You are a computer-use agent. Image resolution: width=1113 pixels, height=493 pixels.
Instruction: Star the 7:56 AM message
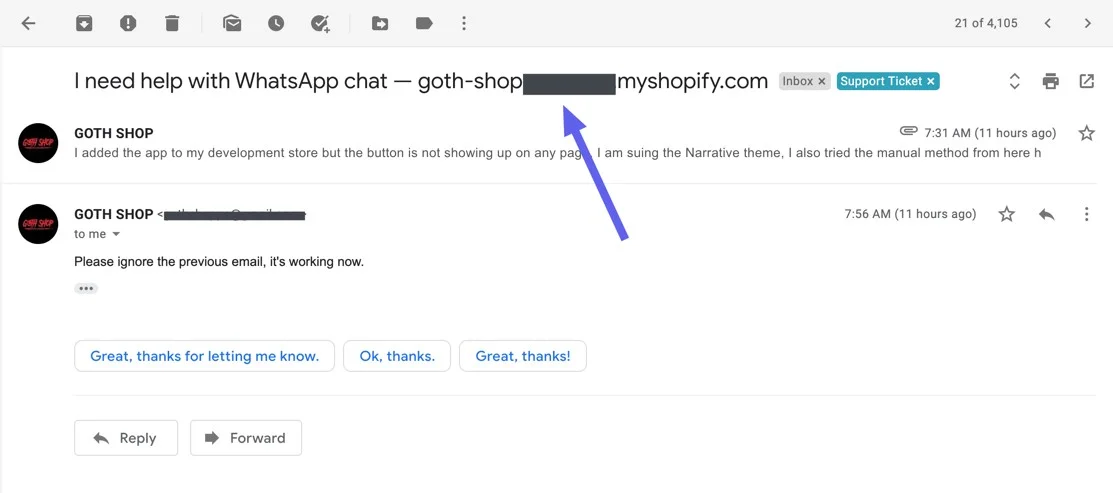(1006, 214)
